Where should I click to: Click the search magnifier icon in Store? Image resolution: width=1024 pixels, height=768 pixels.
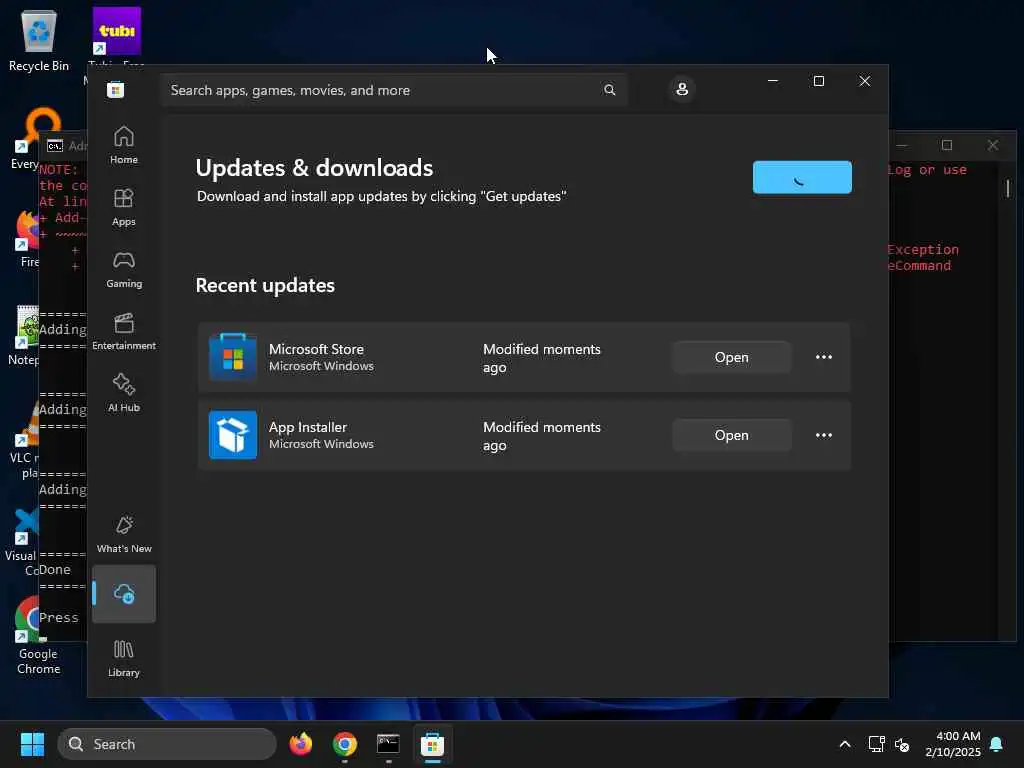click(609, 90)
